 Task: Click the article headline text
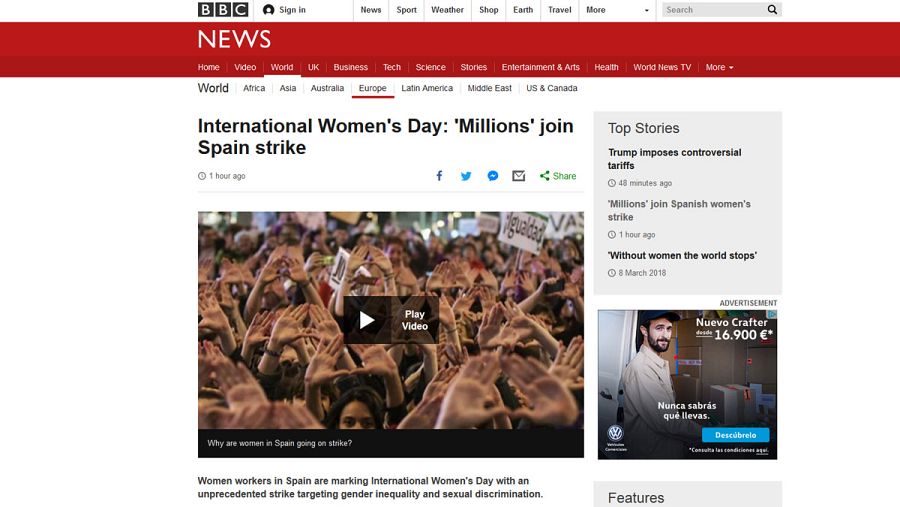(386, 137)
